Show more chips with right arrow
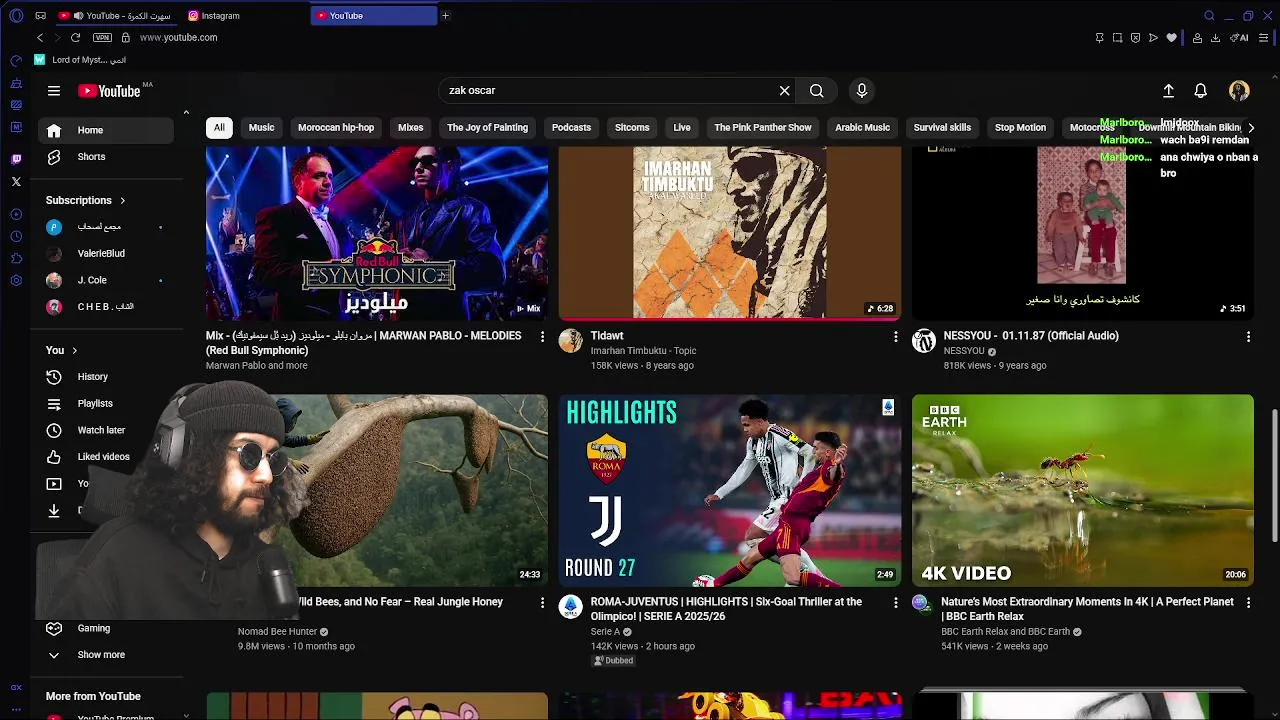The width and height of the screenshot is (1280, 720). click(1250, 128)
